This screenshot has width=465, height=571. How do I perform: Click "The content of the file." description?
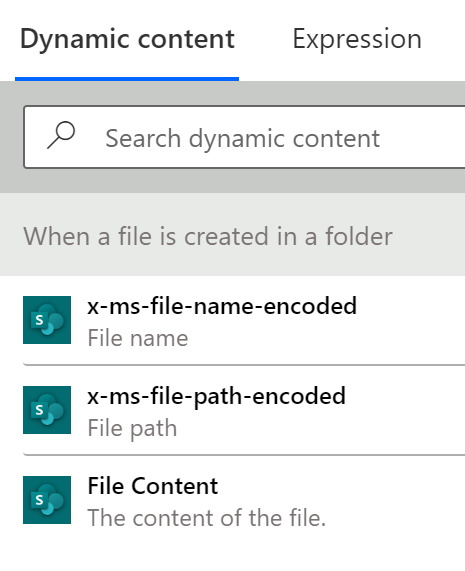coord(207,517)
